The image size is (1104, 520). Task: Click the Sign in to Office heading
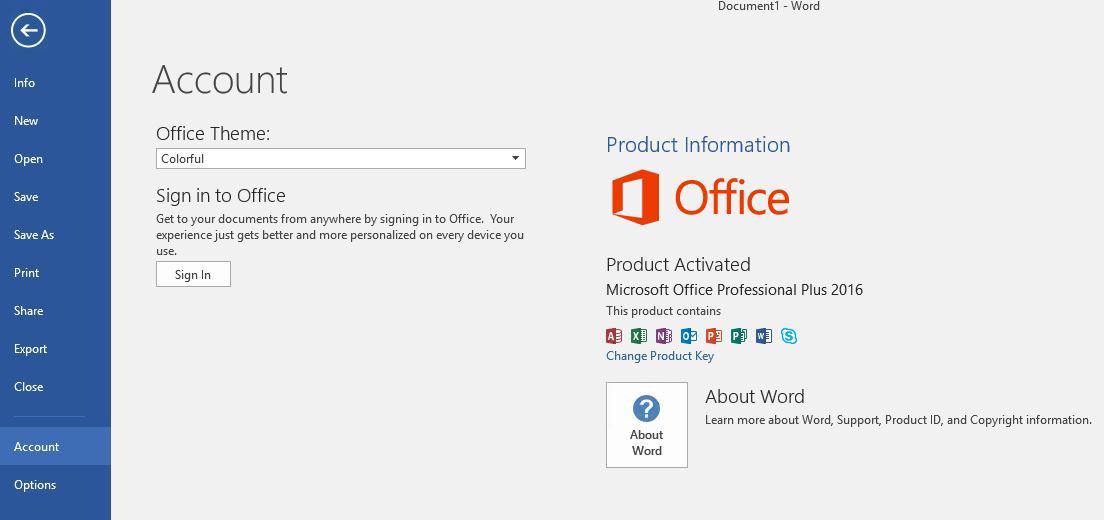click(x=220, y=195)
